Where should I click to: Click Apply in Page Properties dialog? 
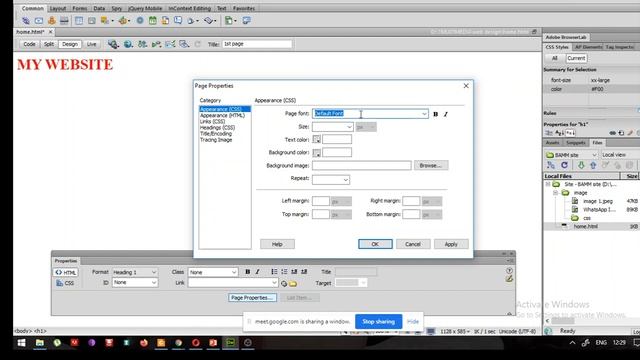pos(451,244)
